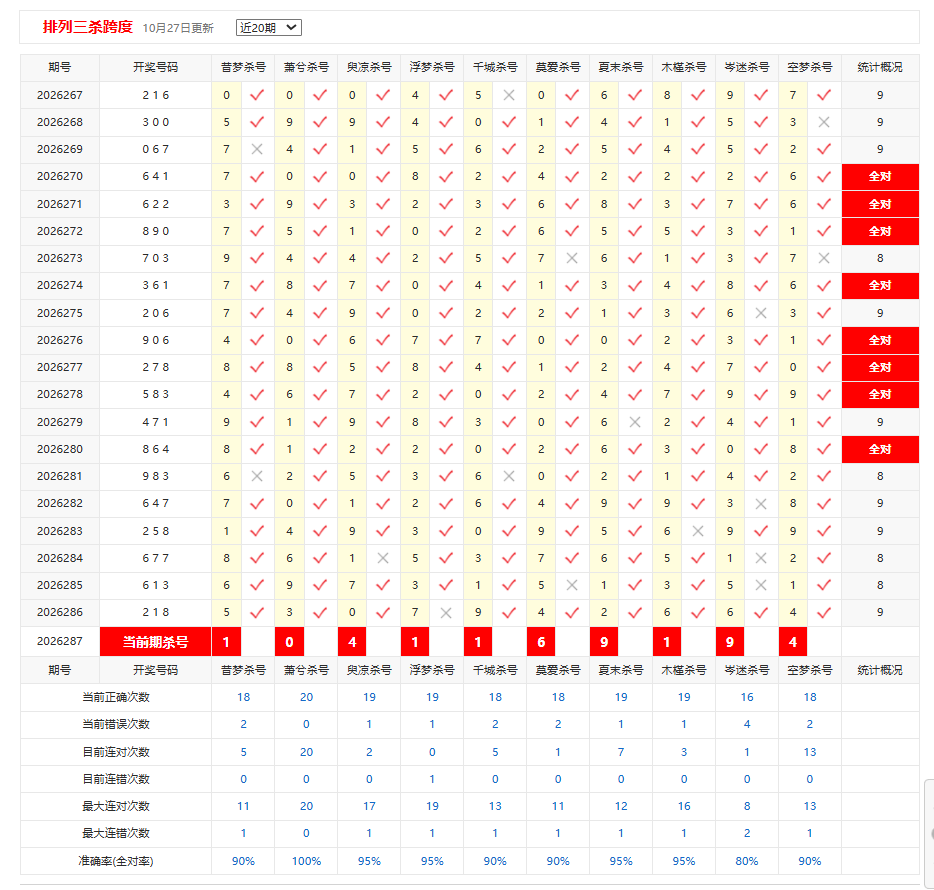Click the red 0 kill number for period 2026287
934x890 pixels.
[x=289, y=642]
